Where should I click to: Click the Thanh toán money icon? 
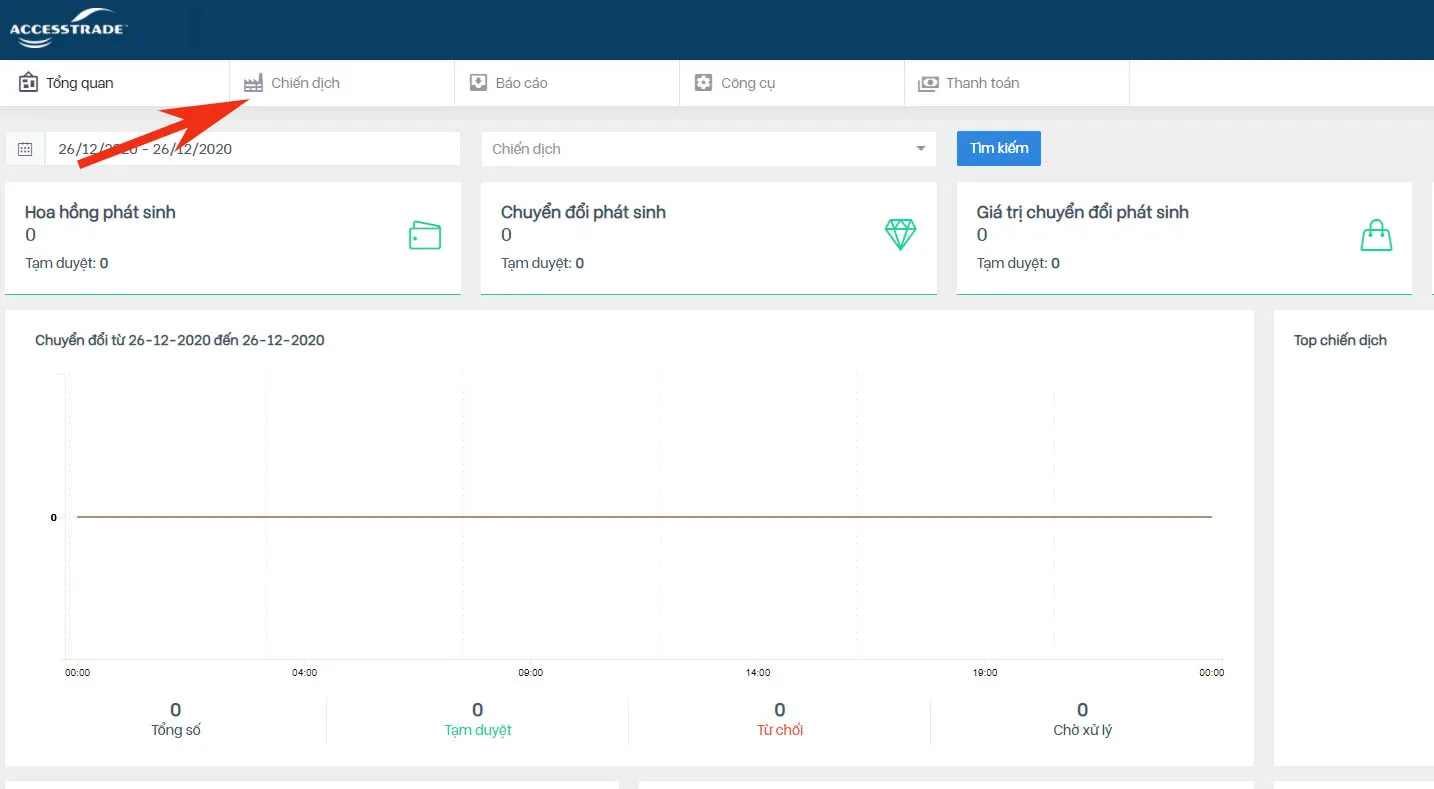[928, 83]
